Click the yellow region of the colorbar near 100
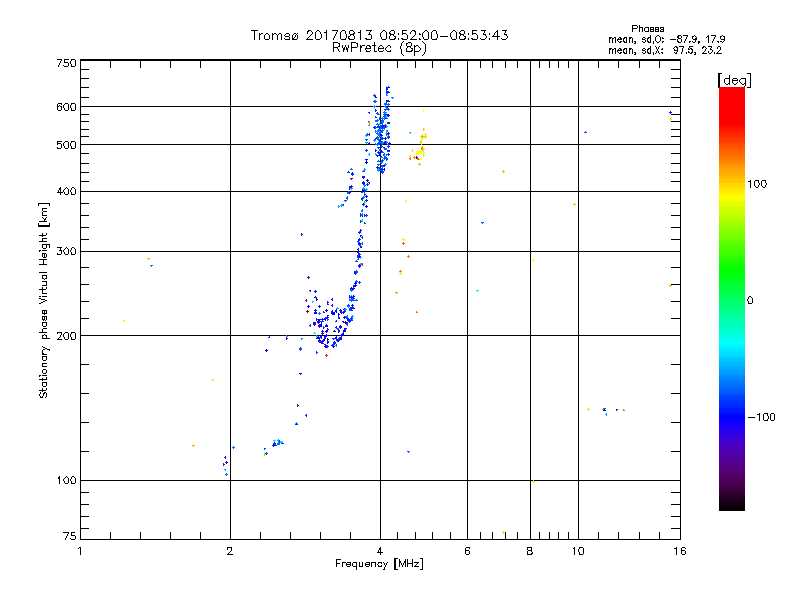800x600 pixels. (732, 194)
